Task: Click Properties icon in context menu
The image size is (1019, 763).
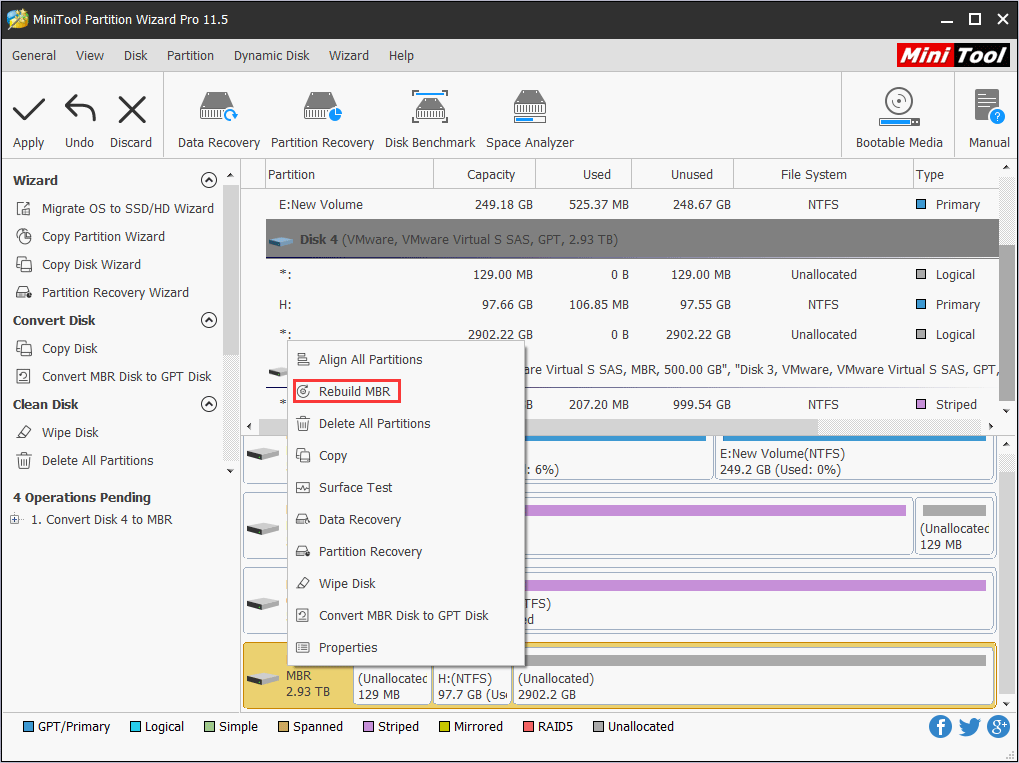Action: [x=303, y=647]
